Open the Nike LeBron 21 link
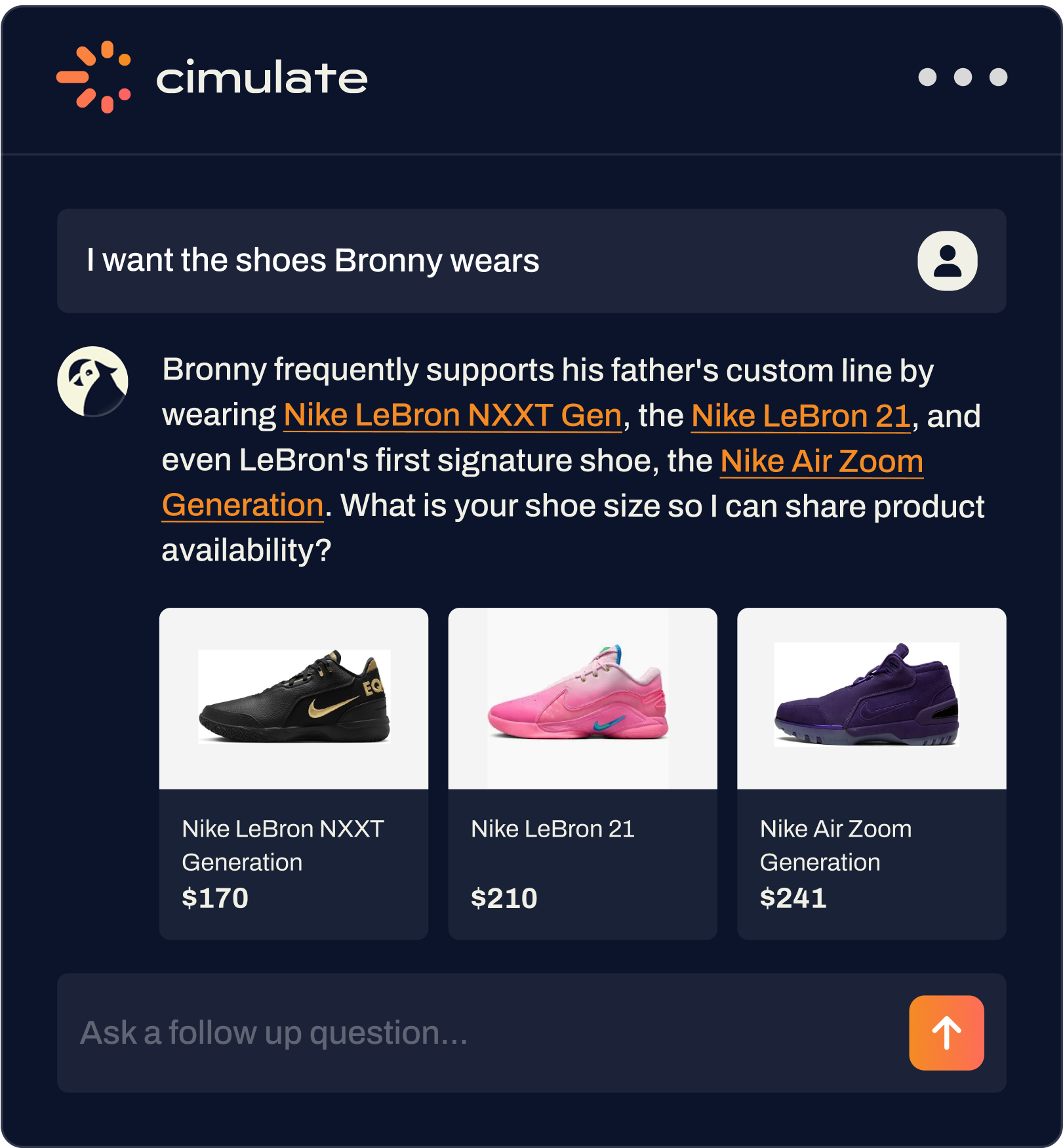 coord(801,415)
